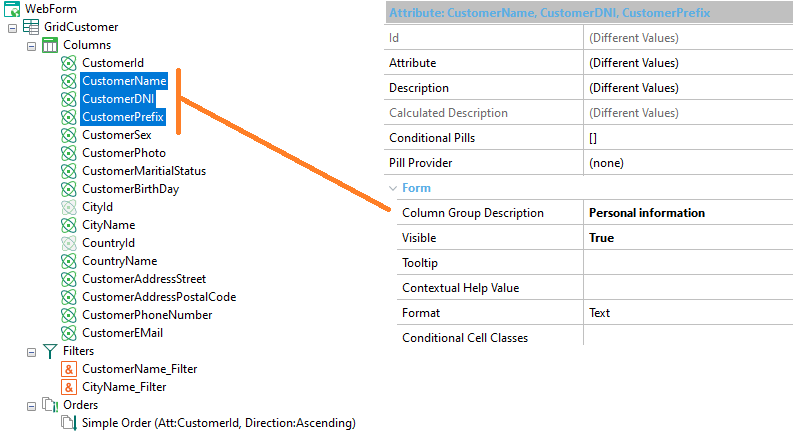Click the Filters funnel icon
This screenshot has width=793, height=446.
coord(50,351)
